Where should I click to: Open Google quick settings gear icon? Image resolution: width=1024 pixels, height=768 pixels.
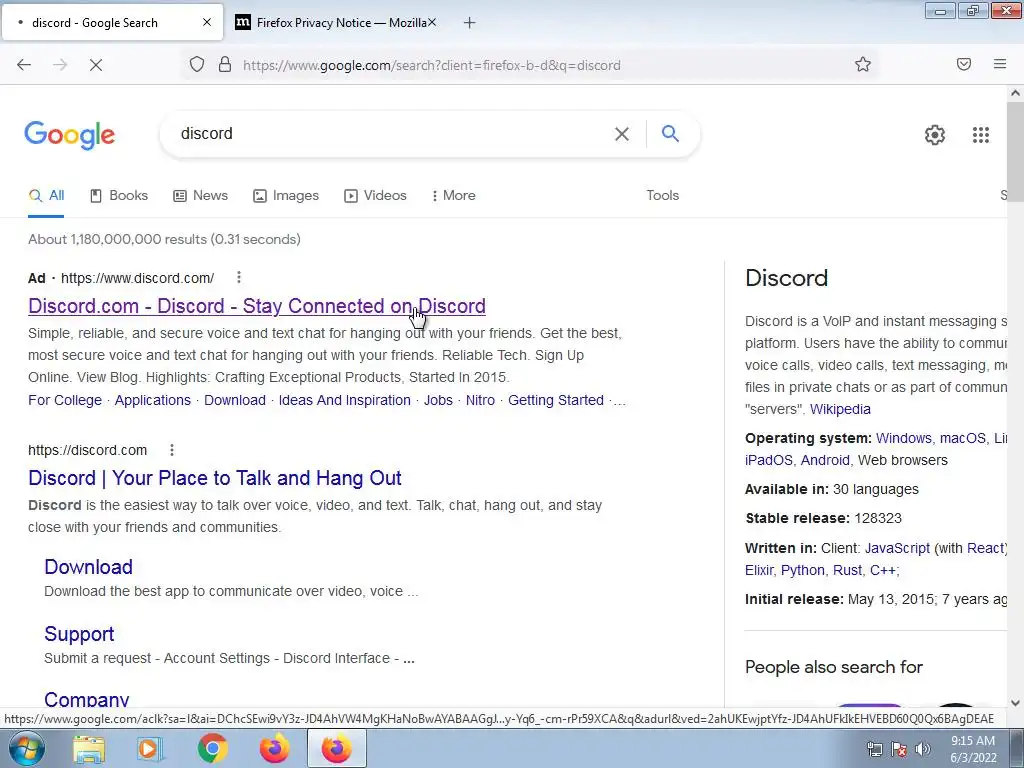[x=935, y=135]
